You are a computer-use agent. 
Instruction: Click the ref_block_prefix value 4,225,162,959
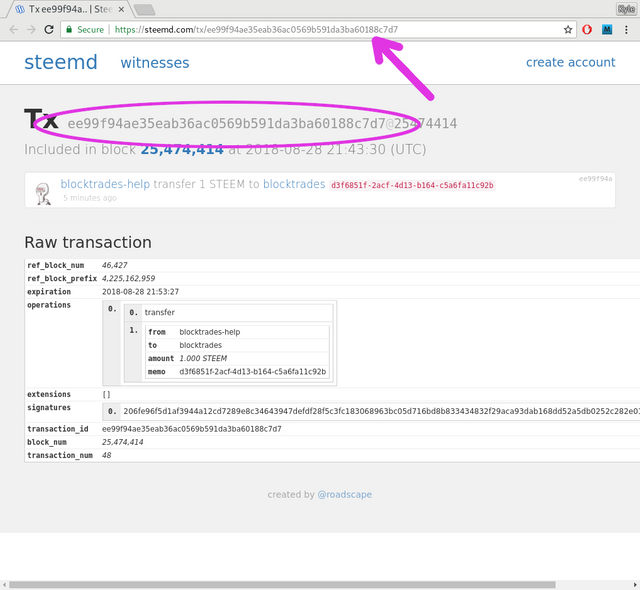(129, 278)
